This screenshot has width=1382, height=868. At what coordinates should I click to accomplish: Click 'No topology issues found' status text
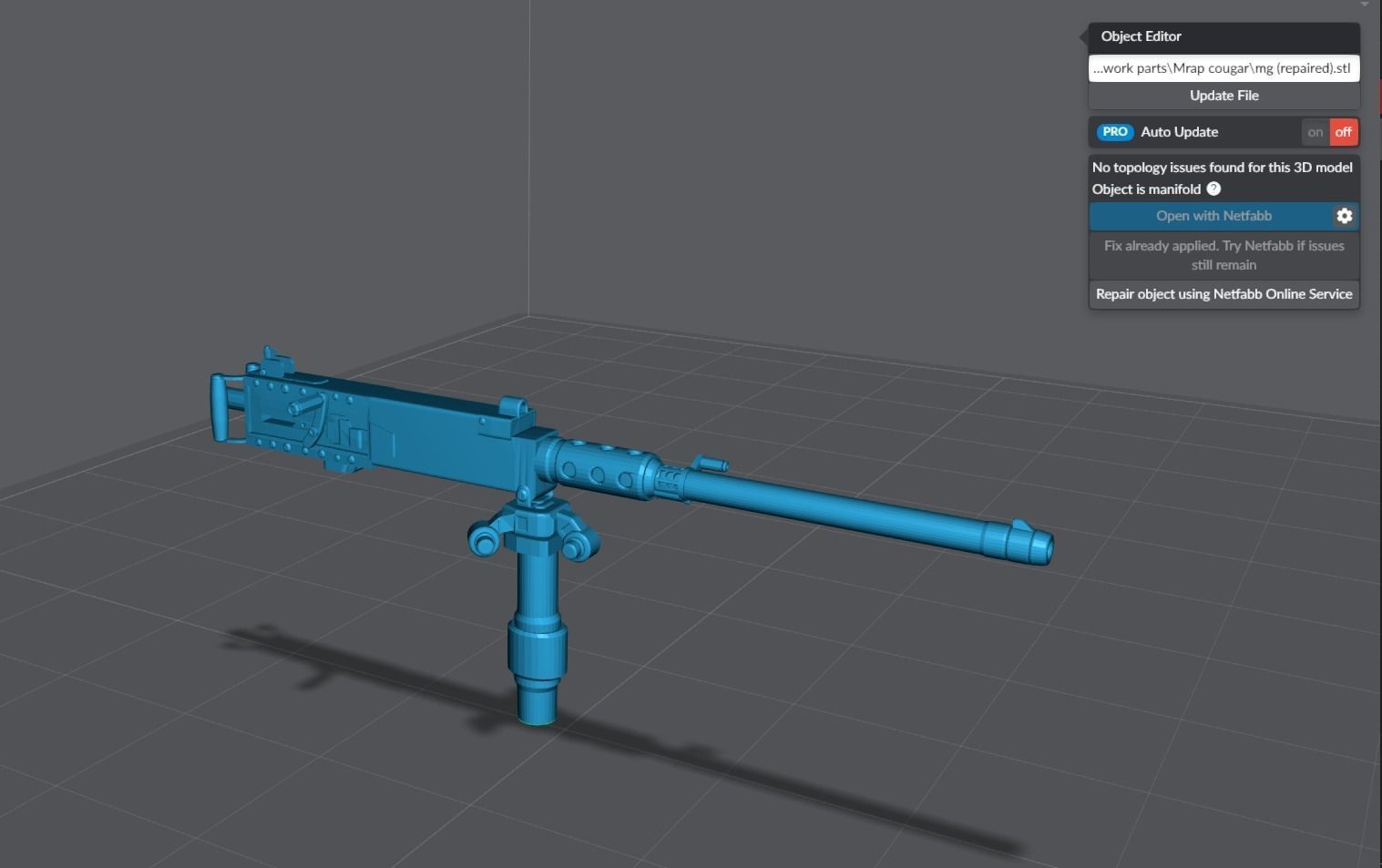coord(1223,168)
